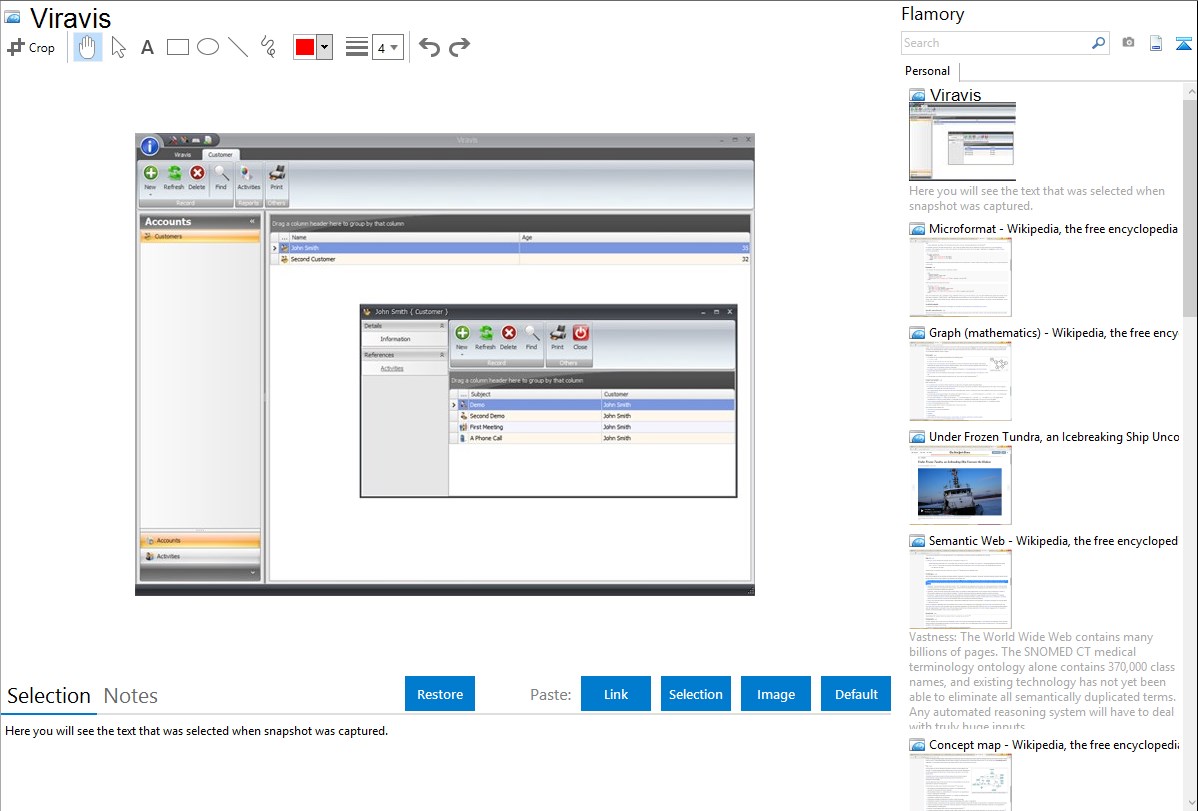Click the blue Flamory icon at top right
The image size is (1198, 811).
[1183, 43]
